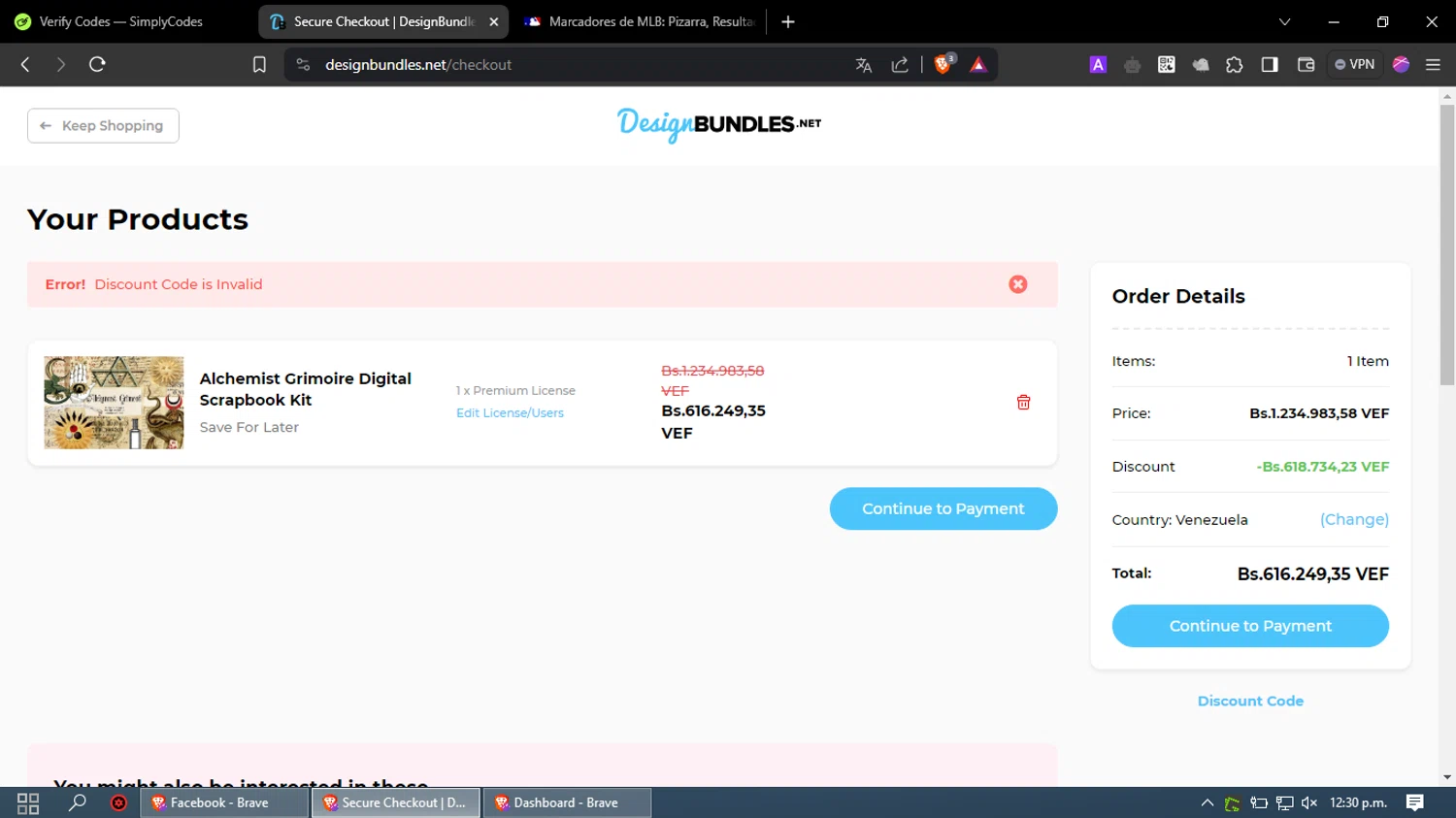Viewport: 1456px width, 818px height.
Task: Open the DesignBundles.net logo homepage
Action: 719,124
